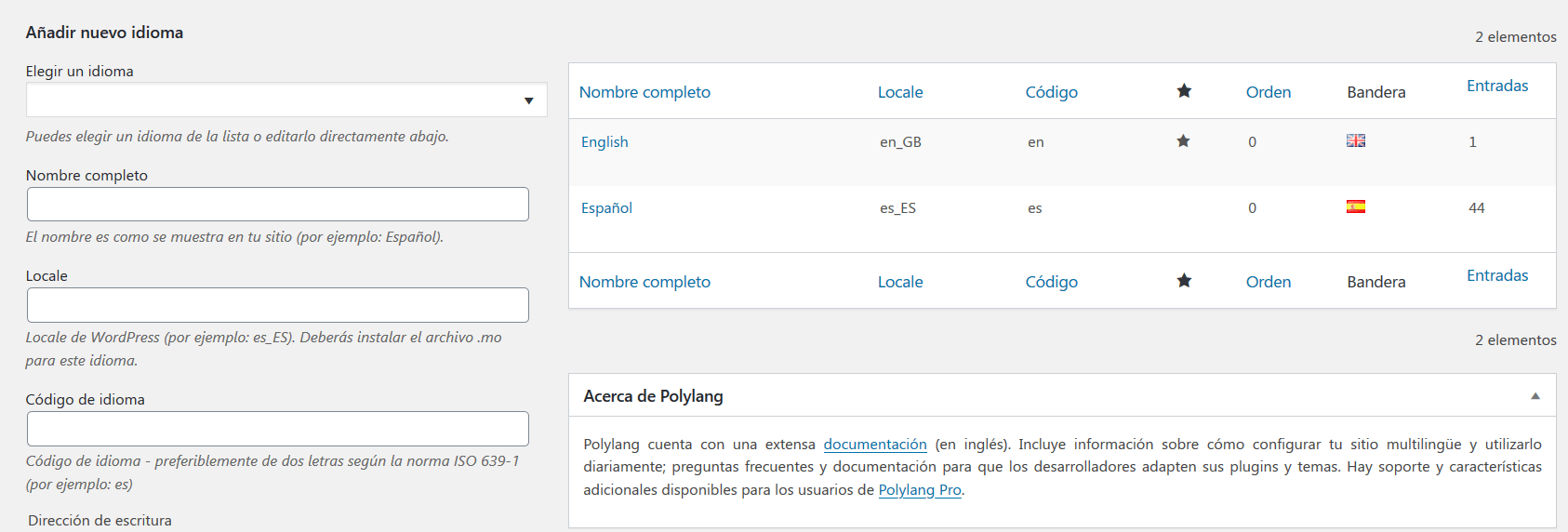Focus the Locale text field
The height and width of the screenshot is (532, 1568).
point(278,305)
